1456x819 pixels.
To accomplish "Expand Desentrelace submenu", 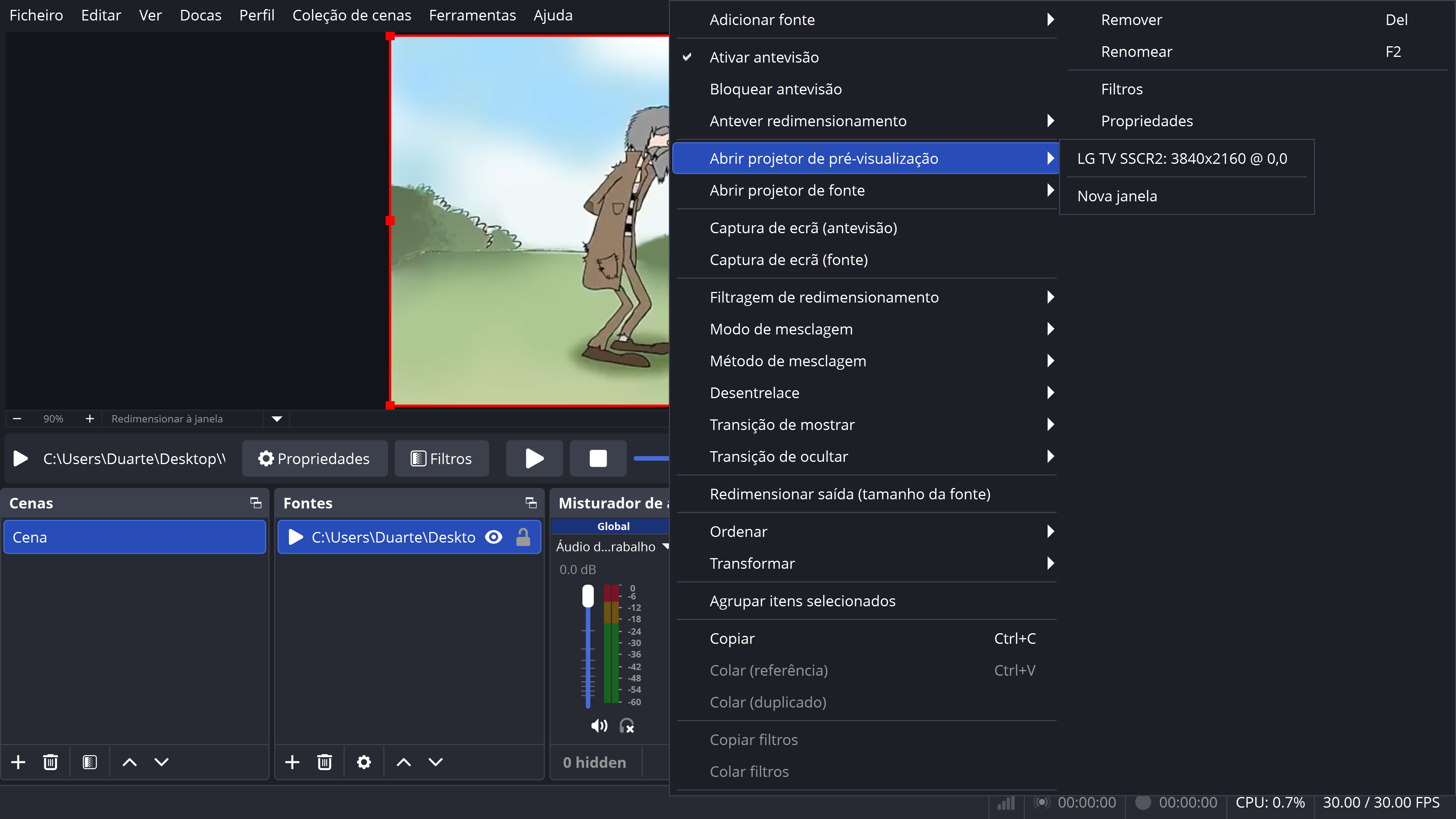I will (866, 393).
